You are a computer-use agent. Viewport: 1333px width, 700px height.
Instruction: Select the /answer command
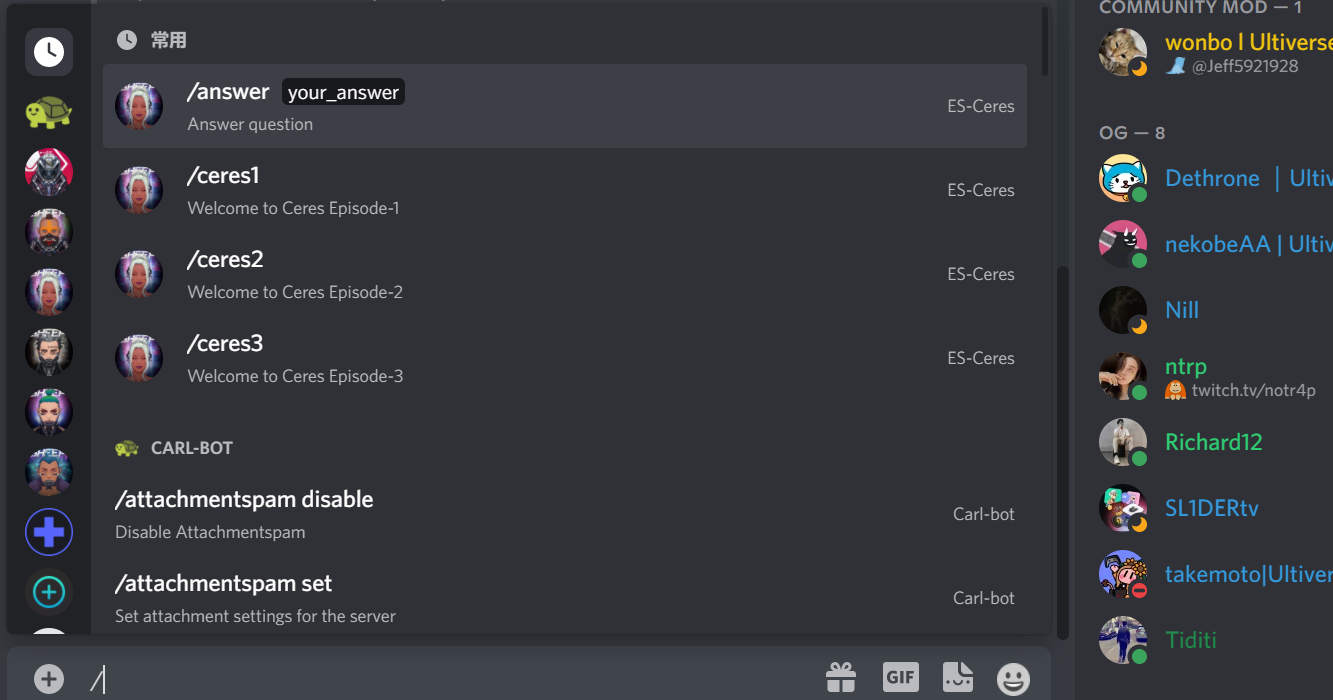tap(564, 106)
